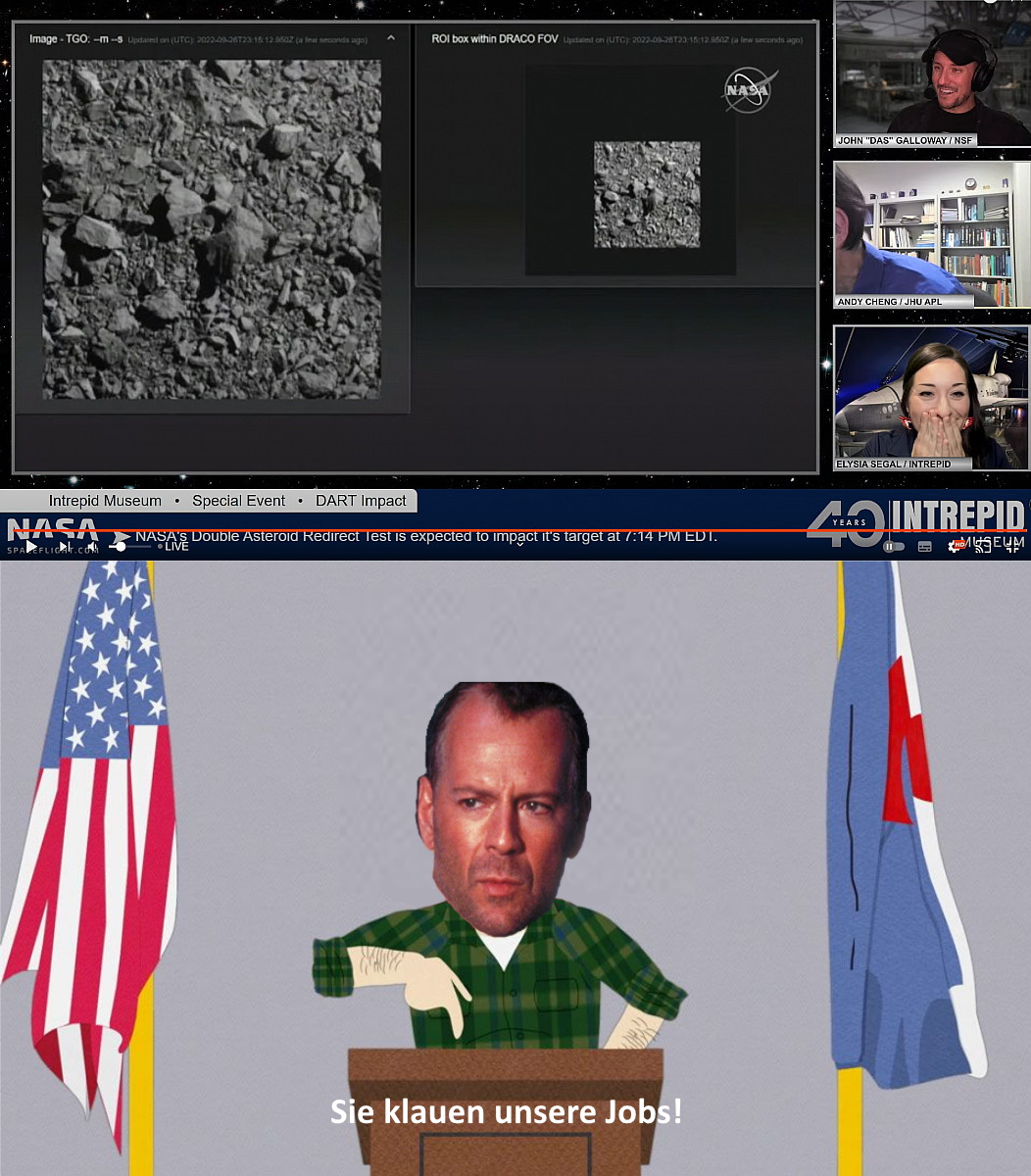Image resolution: width=1031 pixels, height=1176 pixels.
Task: Mute the video using the speaker icon
Action: 92,546
